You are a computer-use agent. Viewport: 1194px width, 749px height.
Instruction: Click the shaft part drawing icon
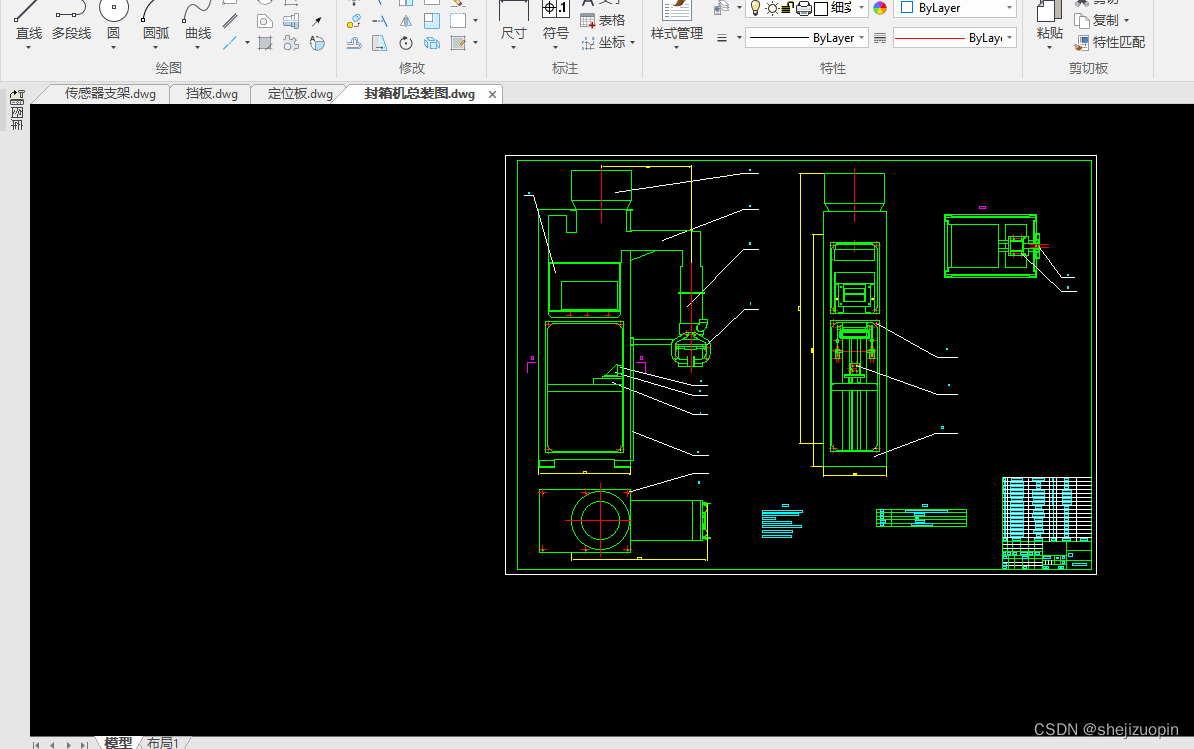(291, 21)
